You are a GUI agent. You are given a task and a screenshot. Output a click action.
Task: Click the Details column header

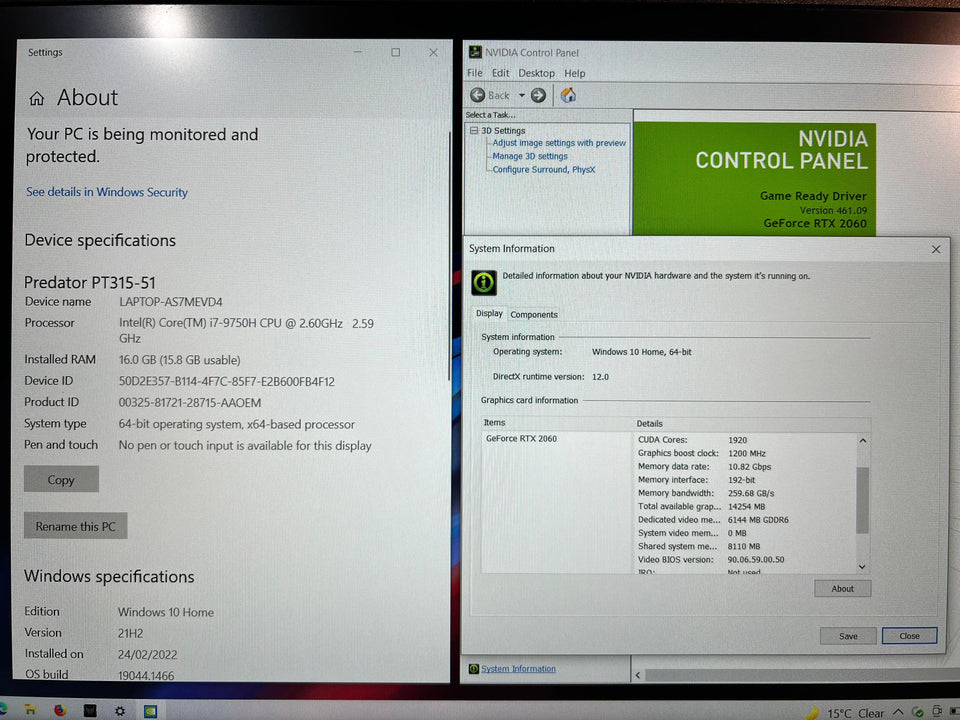click(x=649, y=423)
